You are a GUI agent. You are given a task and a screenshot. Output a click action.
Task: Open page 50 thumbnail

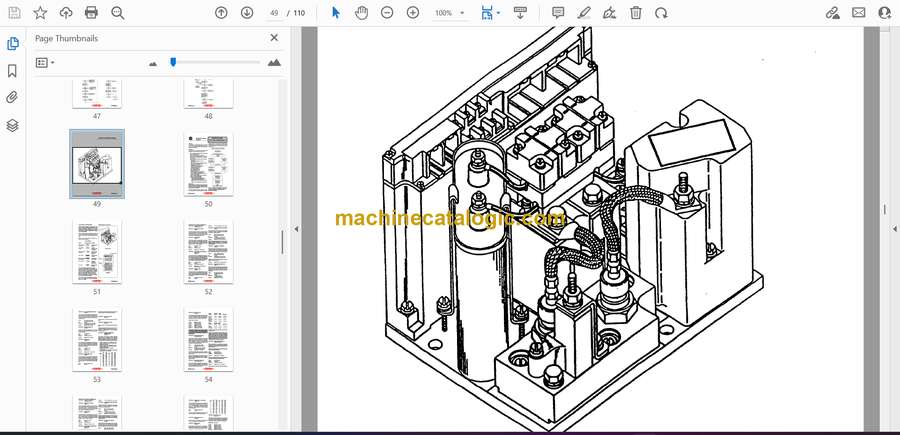(208, 166)
